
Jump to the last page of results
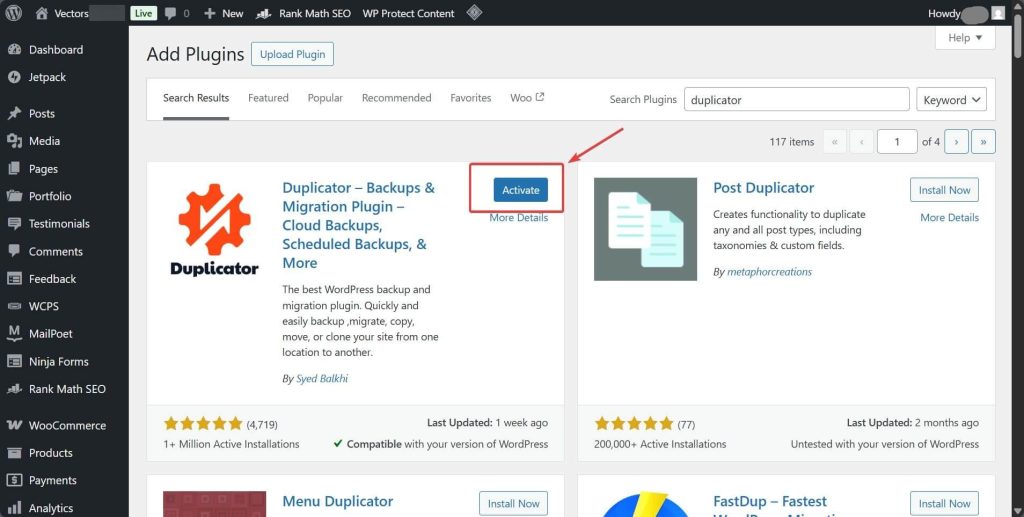tap(983, 142)
